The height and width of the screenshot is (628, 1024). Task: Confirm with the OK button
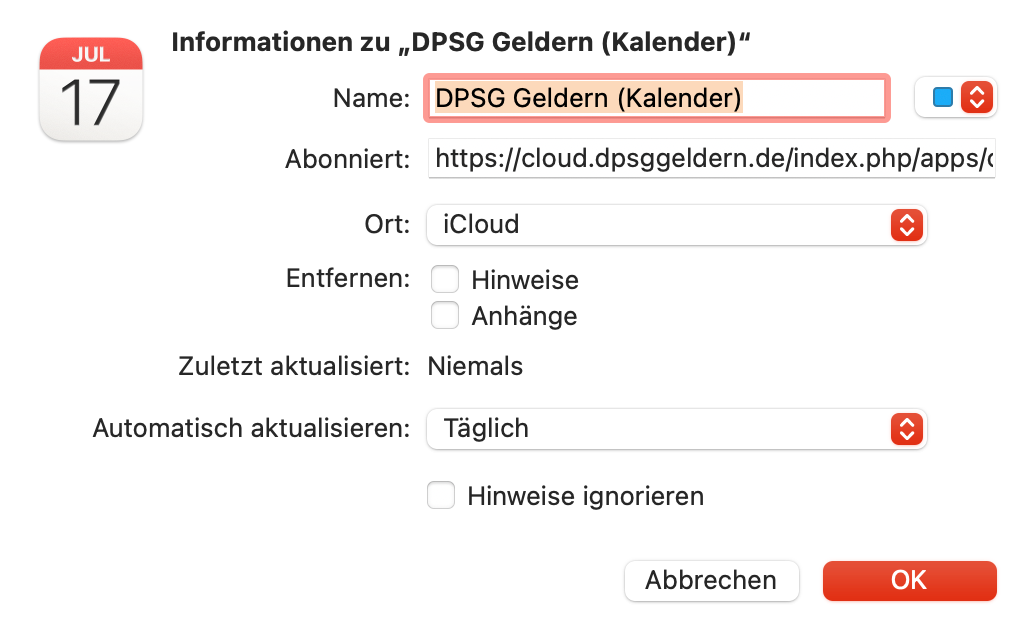click(x=909, y=580)
